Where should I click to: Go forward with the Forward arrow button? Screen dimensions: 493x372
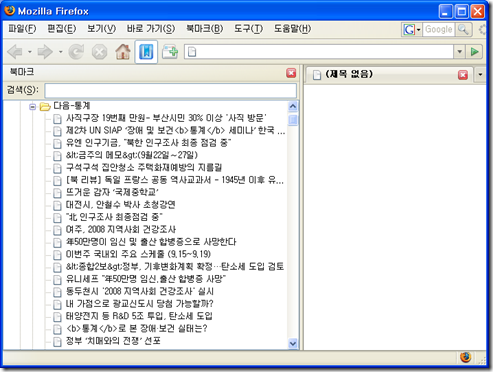(x=45, y=52)
